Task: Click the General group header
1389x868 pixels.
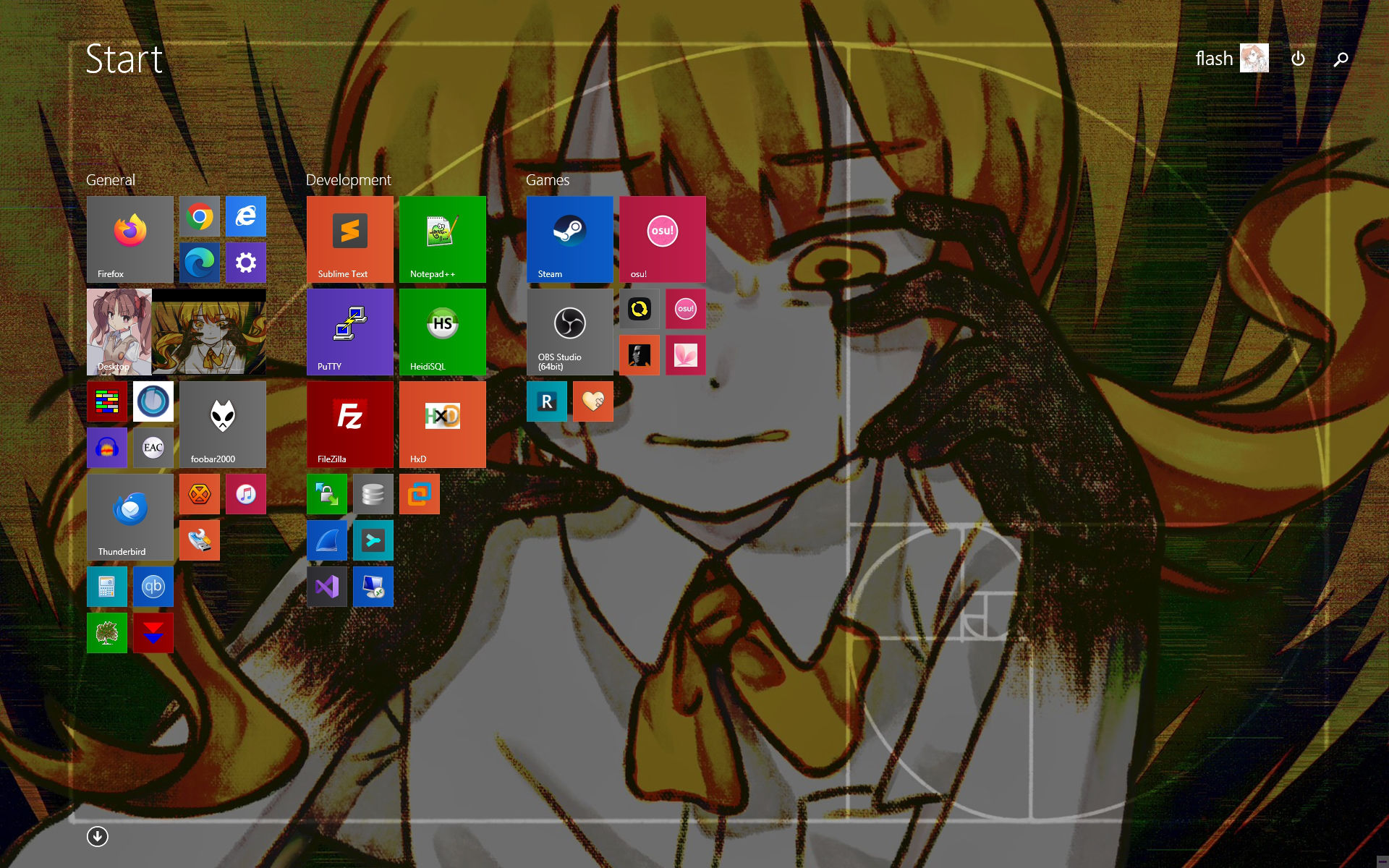Action: click(x=111, y=180)
